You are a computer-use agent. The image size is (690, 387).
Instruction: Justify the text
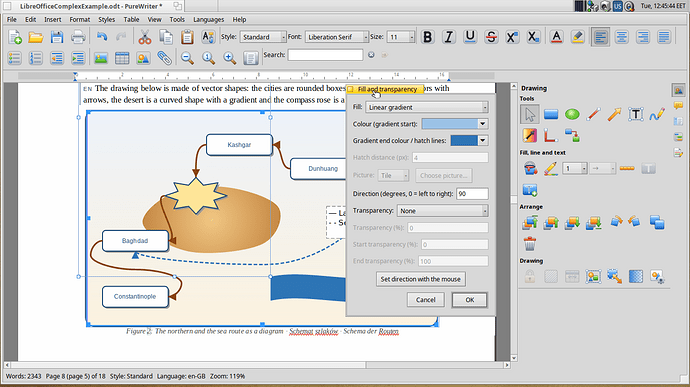tap(664, 37)
